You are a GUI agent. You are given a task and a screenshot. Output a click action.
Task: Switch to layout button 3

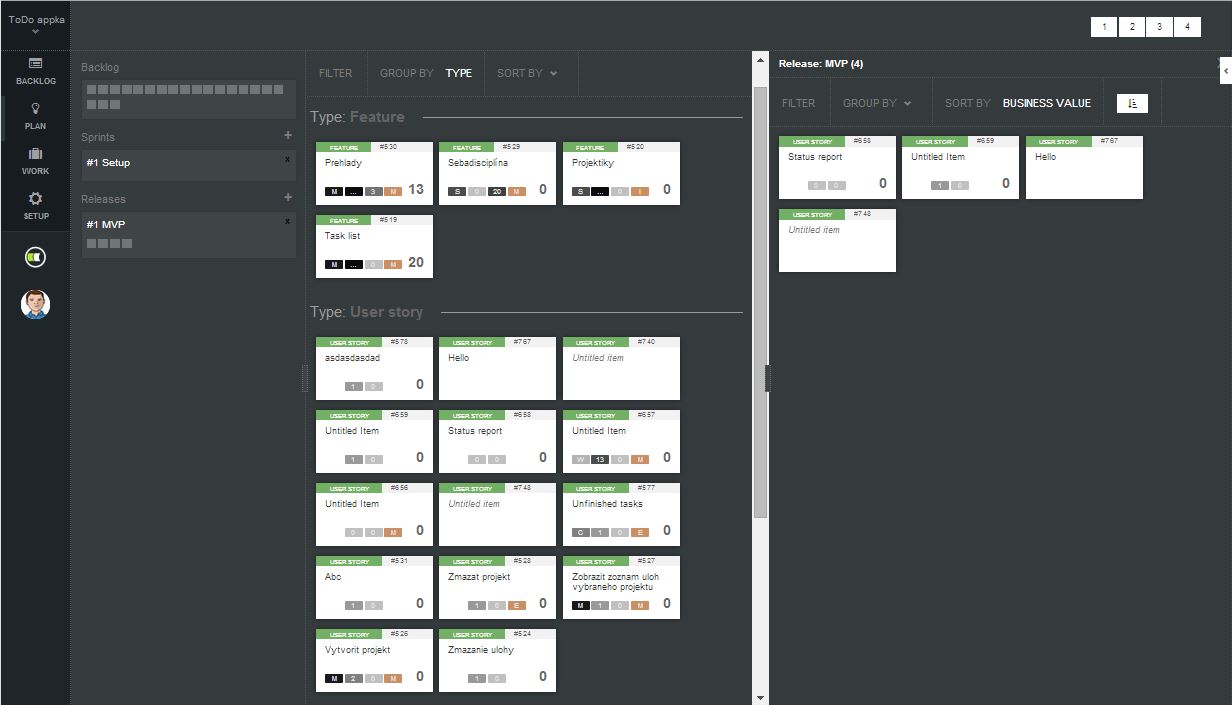pyautogui.click(x=1159, y=27)
